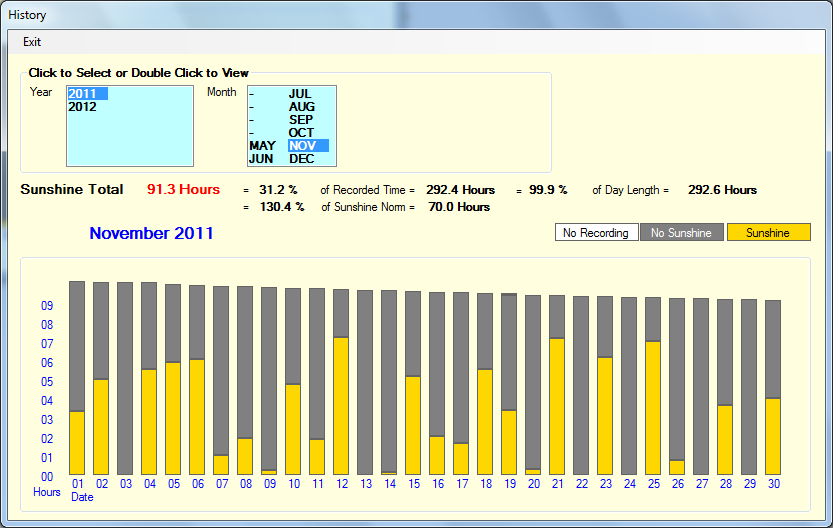The image size is (833, 528).
Task: Select year 2011 in Year list
Action: pyautogui.click(x=83, y=94)
